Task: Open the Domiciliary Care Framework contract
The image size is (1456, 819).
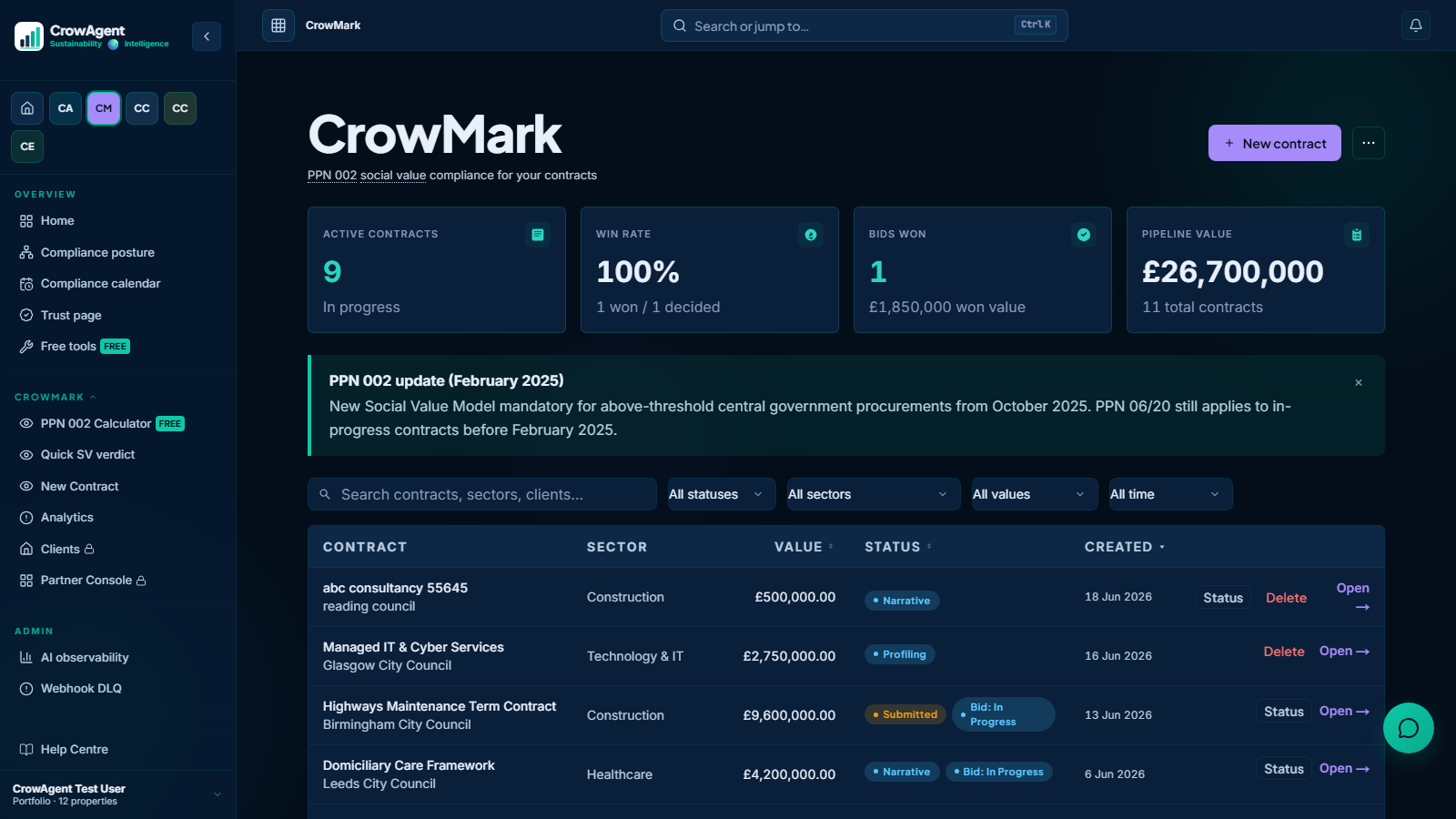Action: [x=1345, y=769]
